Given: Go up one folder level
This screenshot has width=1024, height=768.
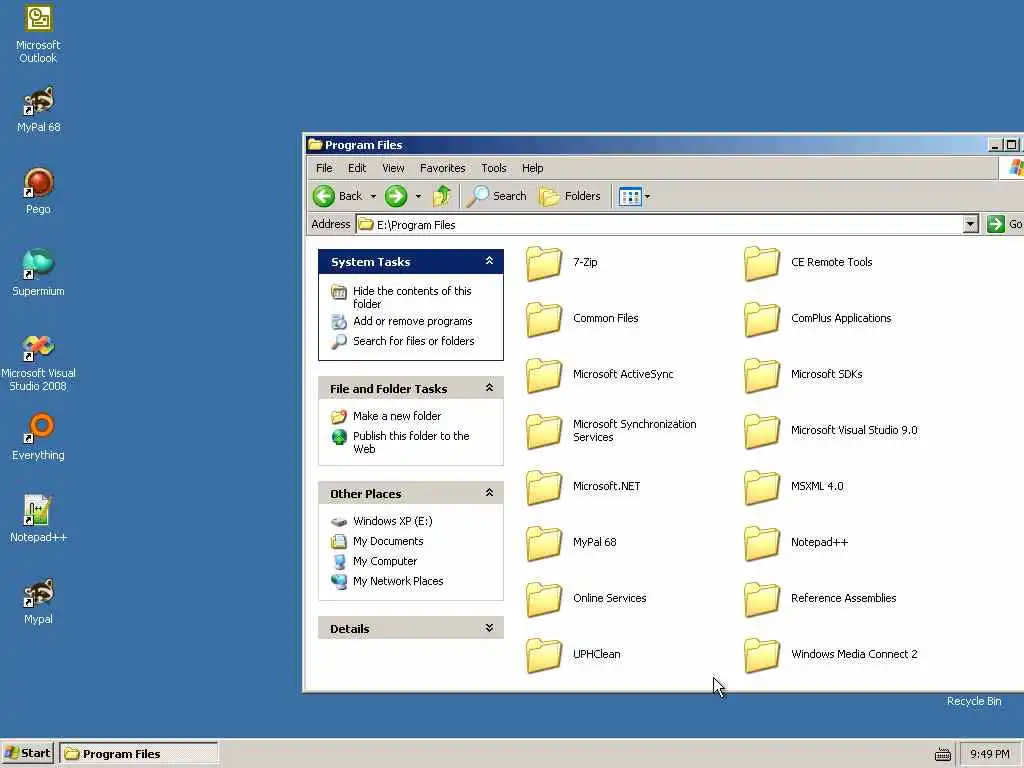Looking at the screenshot, I should pyautogui.click(x=442, y=196).
